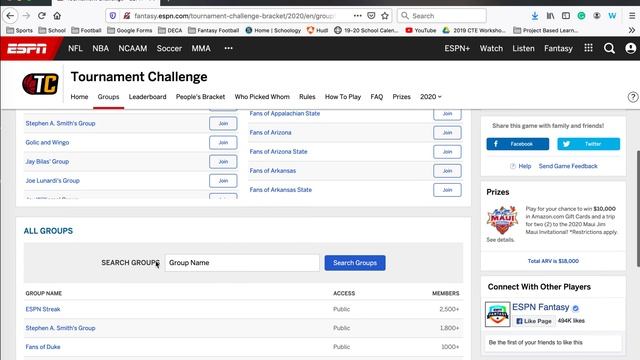Open ESPN Streak group link
The image size is (640, 360).
pyautogui.click(x=43, y=309)
